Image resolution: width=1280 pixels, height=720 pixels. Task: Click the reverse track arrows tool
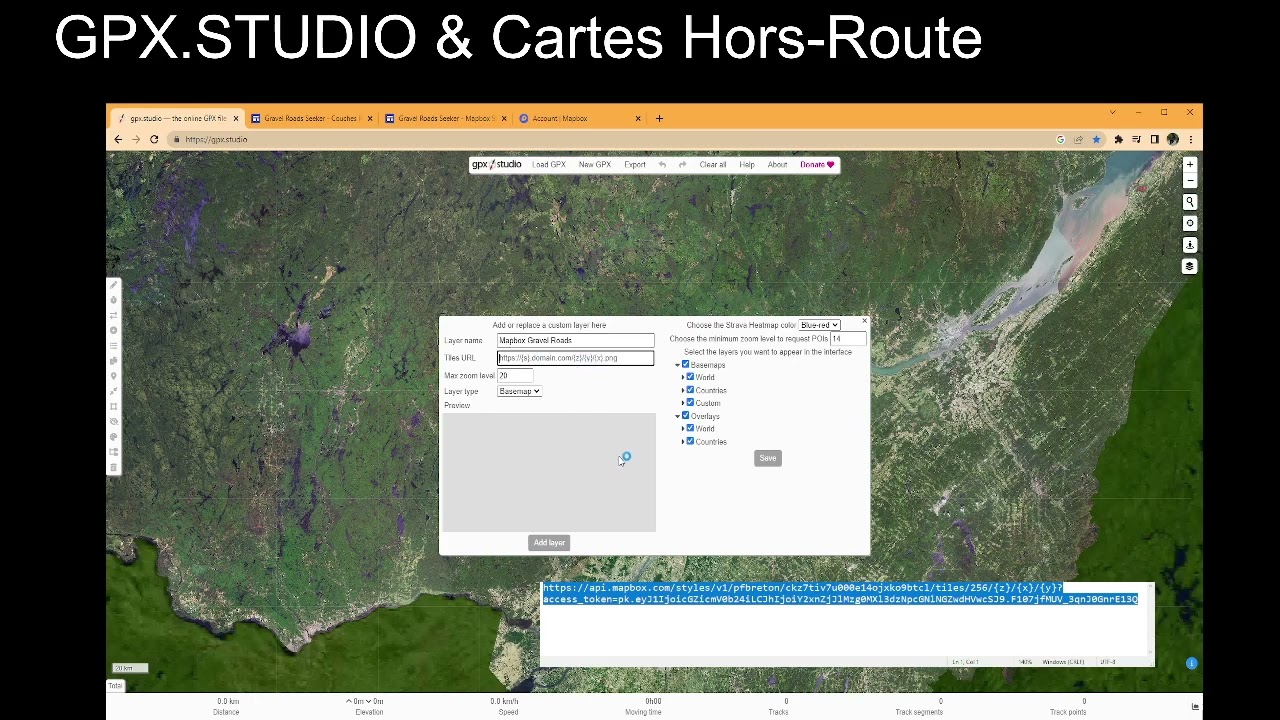pos(114,315)
